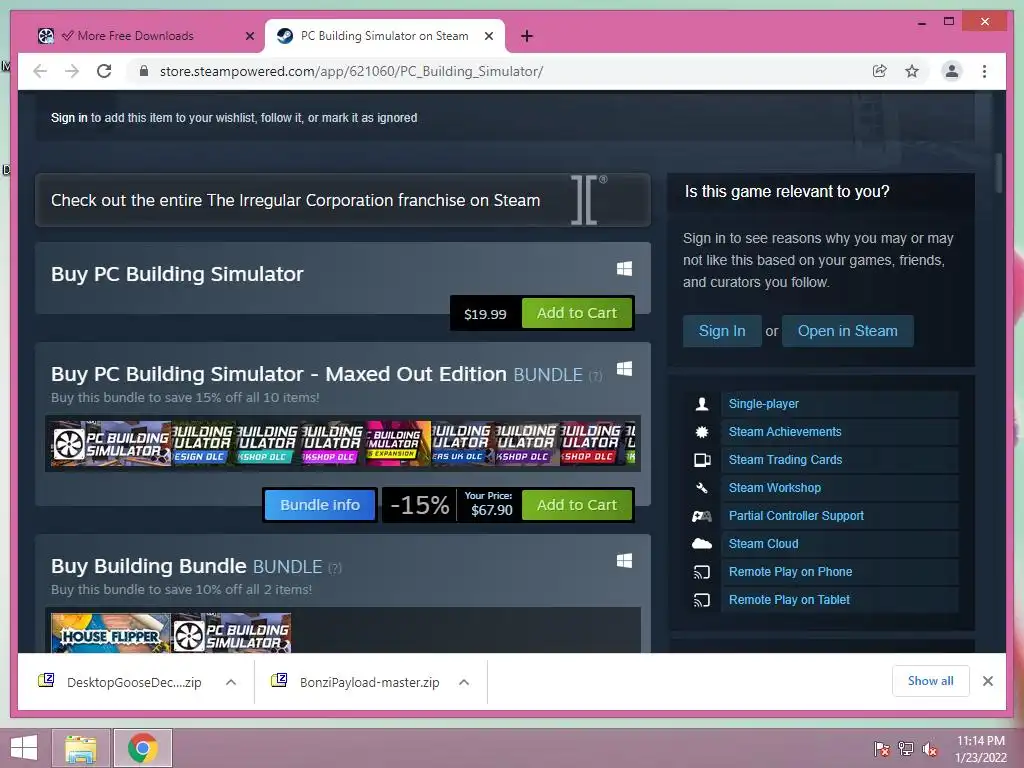Viewport: 1024px width, 768px height.
Task: Close the PC Building Simulator tab
Action: [488, 36]
